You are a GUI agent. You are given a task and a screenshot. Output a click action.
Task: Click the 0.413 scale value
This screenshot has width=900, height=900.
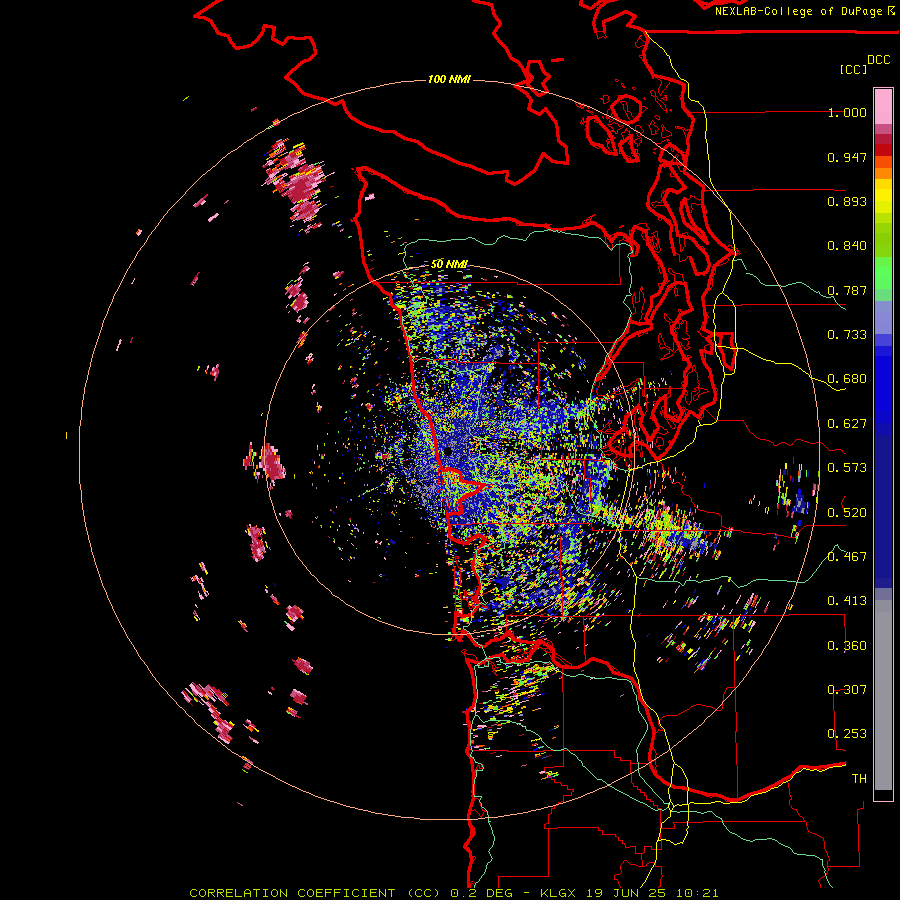point(847,601)
